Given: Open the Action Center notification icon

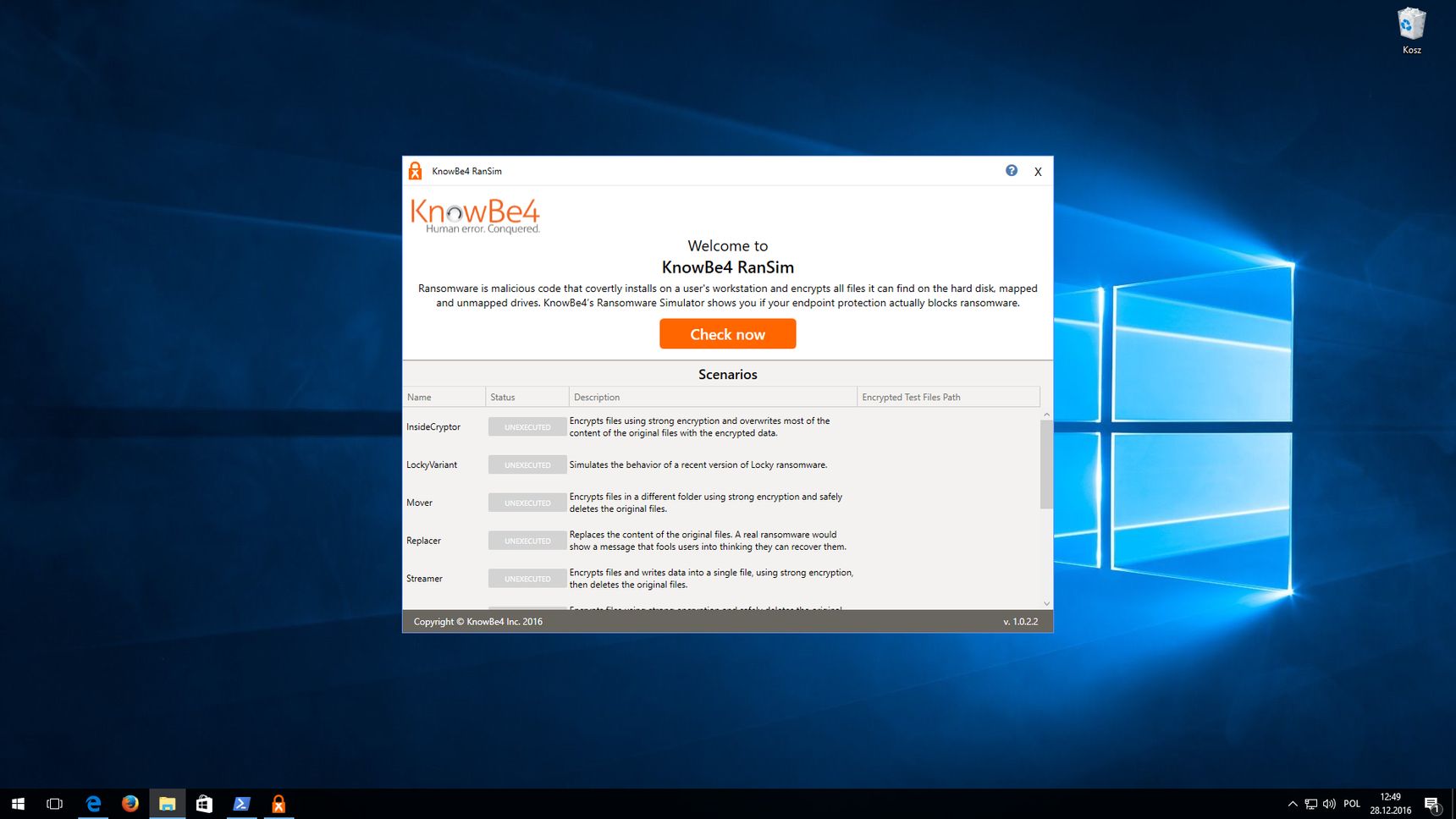Looking at the screenshot, I should click(1432, 804).
